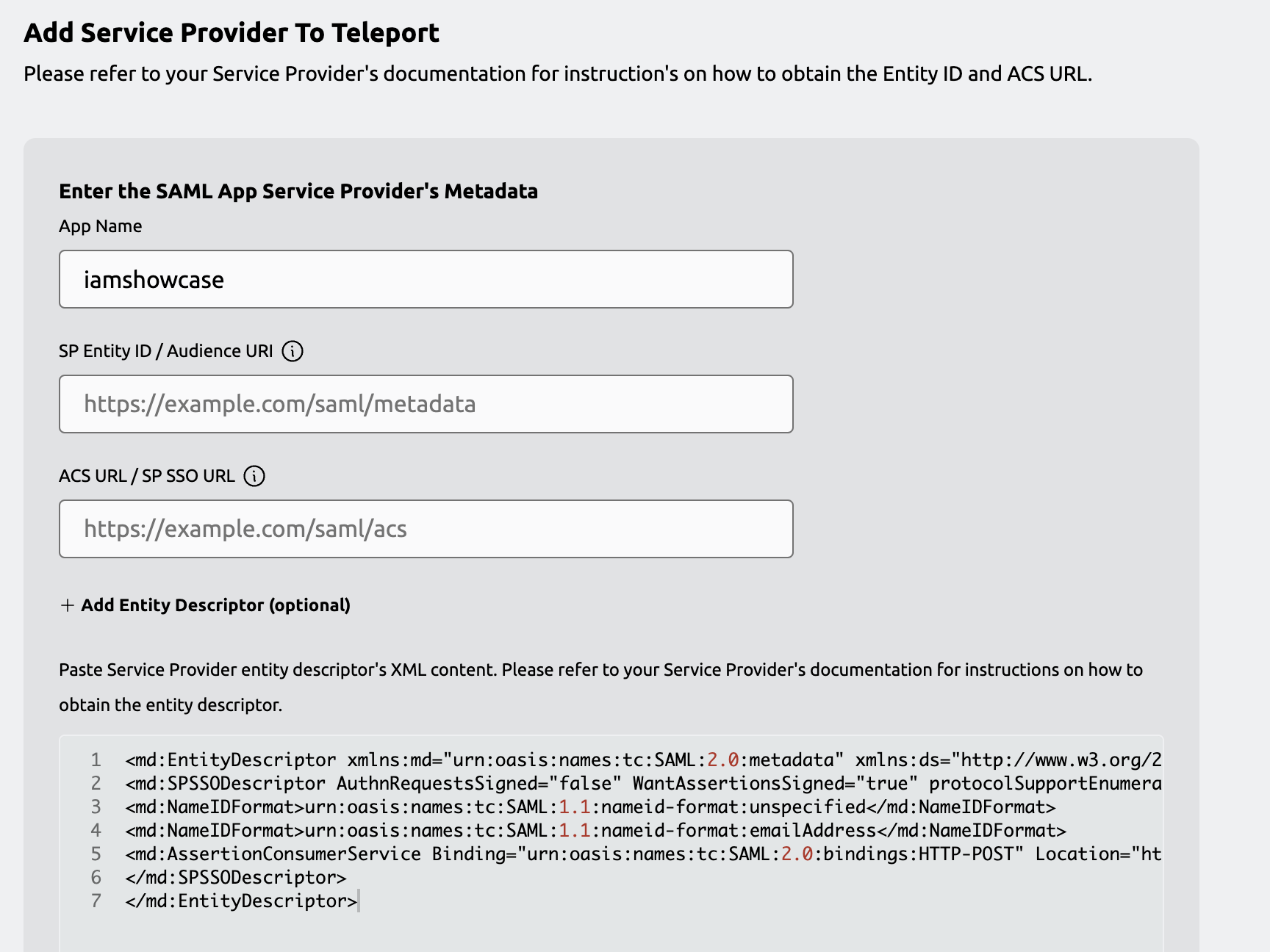Click the info icon next to ACS URL
1270x952 pixels.
(x=254, y=476)
